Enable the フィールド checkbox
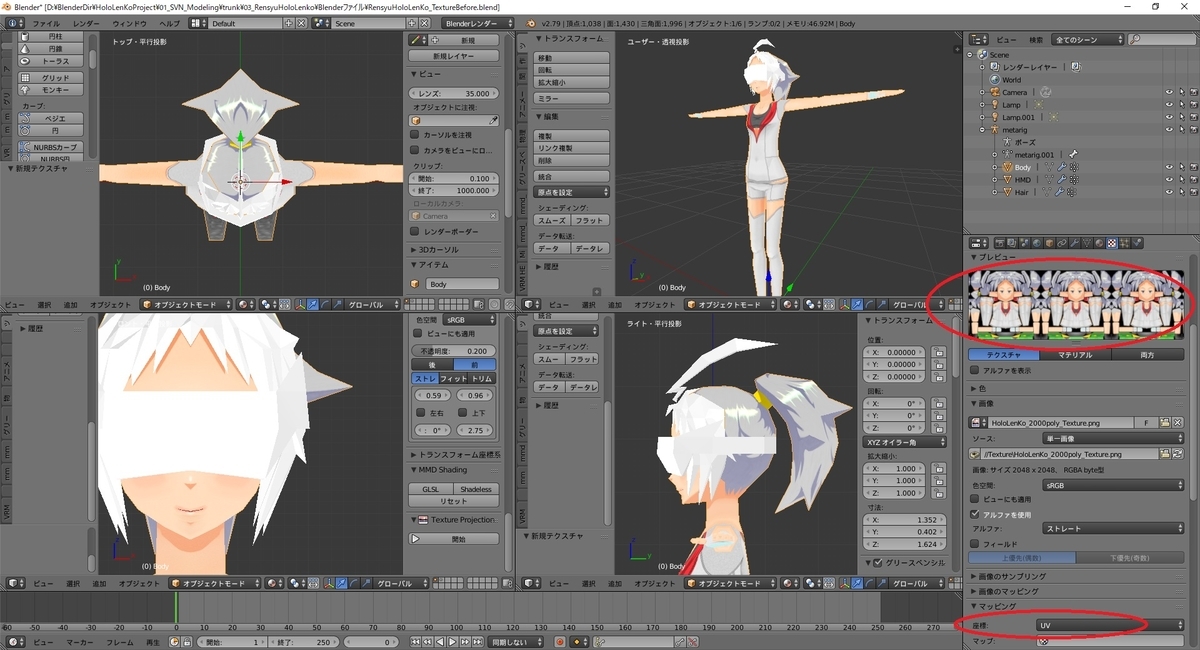The height and width of the screenshot is (650, 1200). tap(975, 543)
